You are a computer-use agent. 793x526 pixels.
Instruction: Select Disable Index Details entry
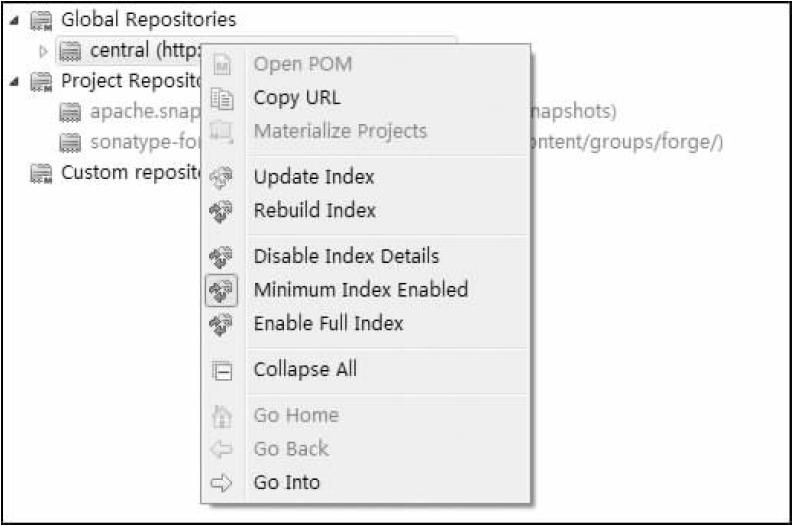coord(346,257)
